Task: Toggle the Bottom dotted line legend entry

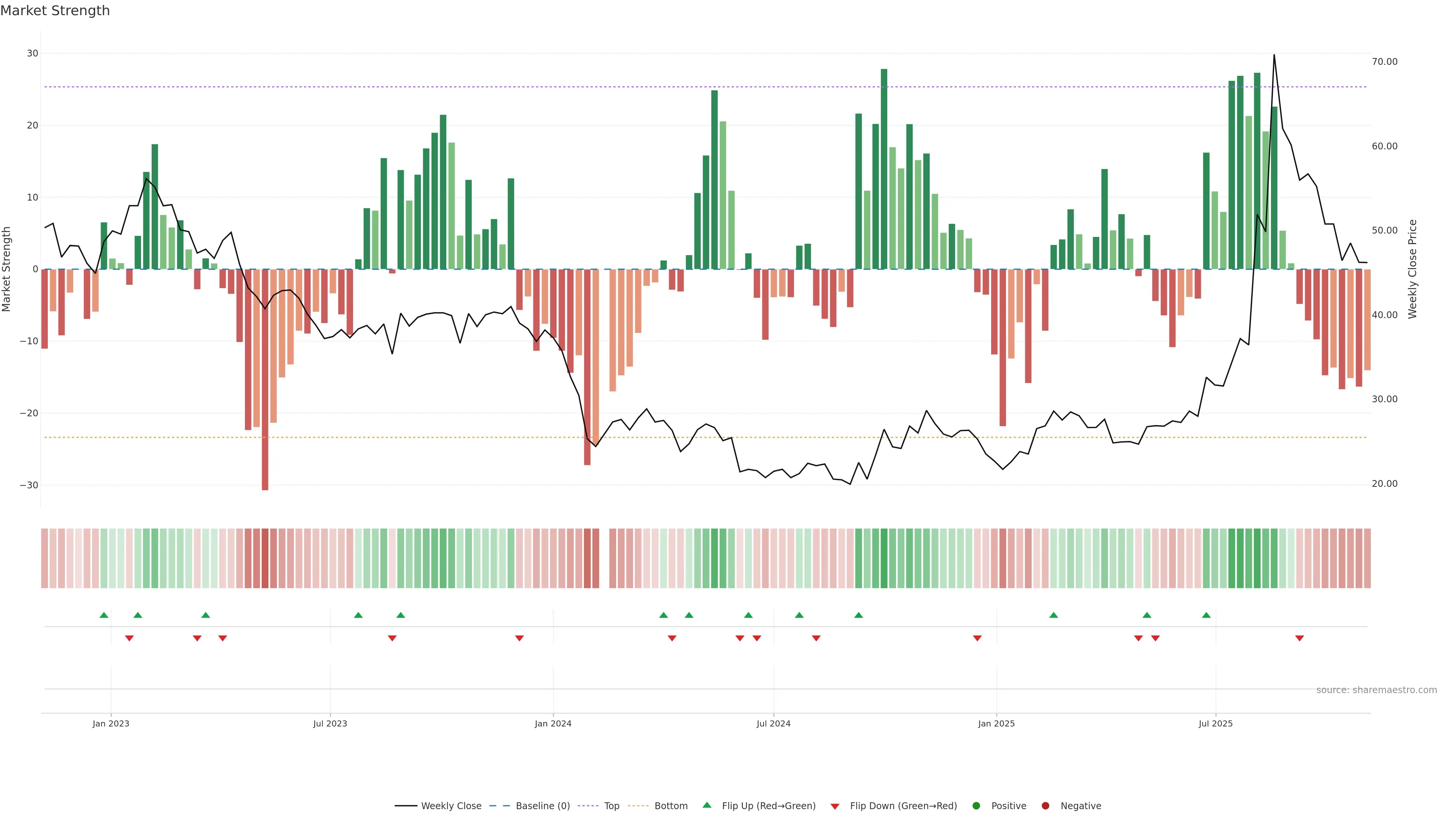Action: 670,806
